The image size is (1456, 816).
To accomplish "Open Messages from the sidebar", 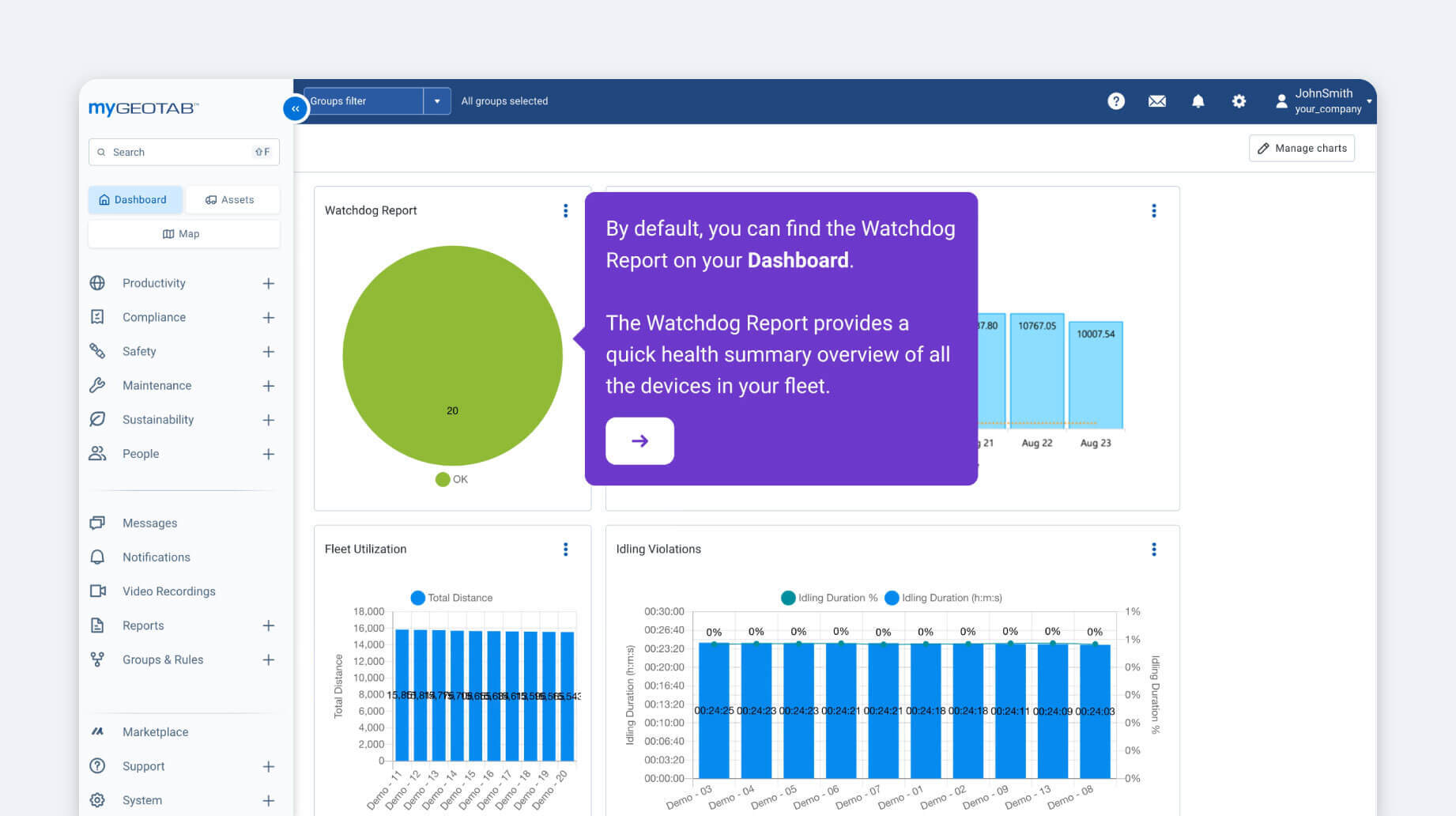I will 149,523.
